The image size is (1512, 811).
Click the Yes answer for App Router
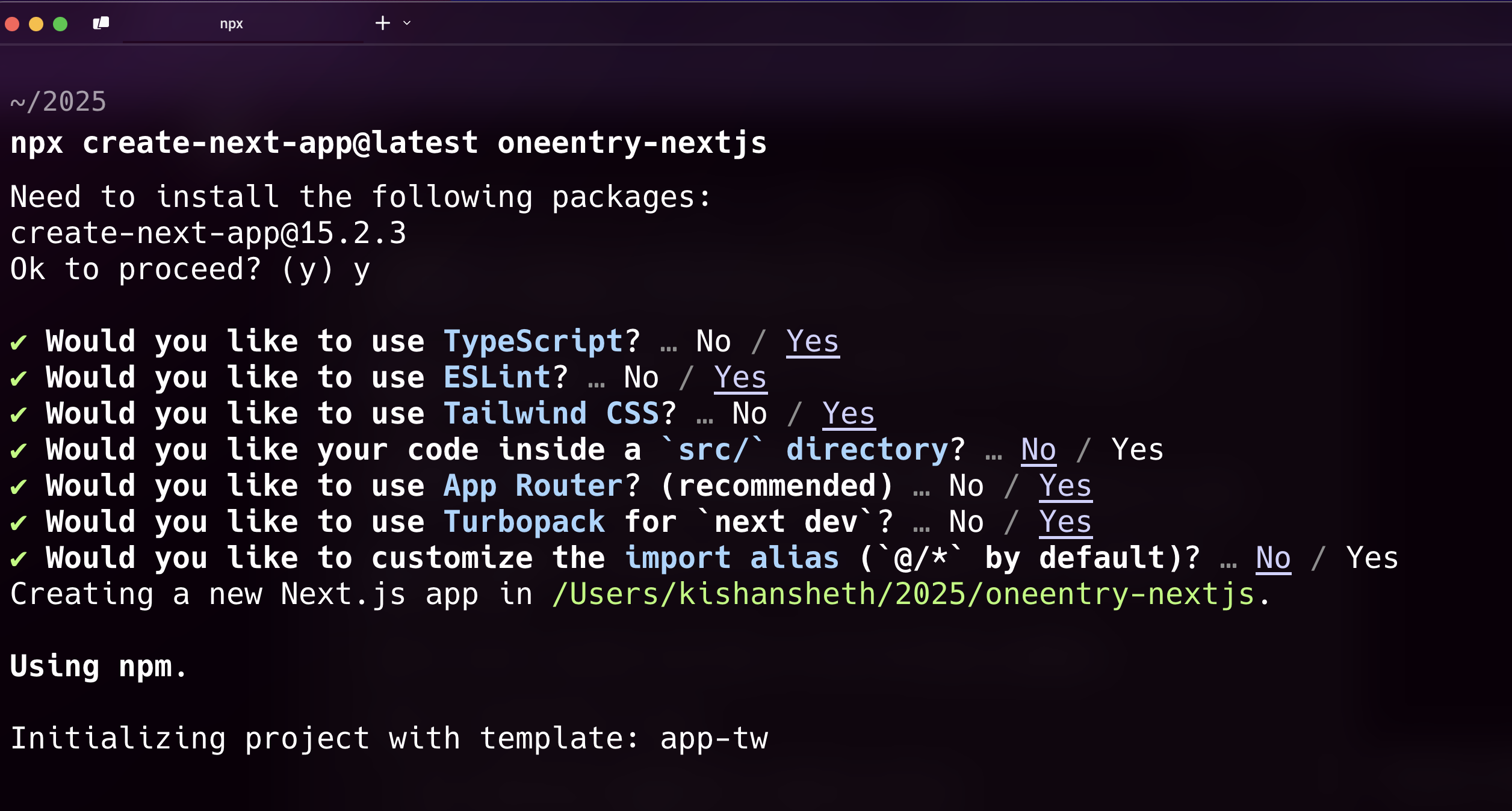(1065, 486)
